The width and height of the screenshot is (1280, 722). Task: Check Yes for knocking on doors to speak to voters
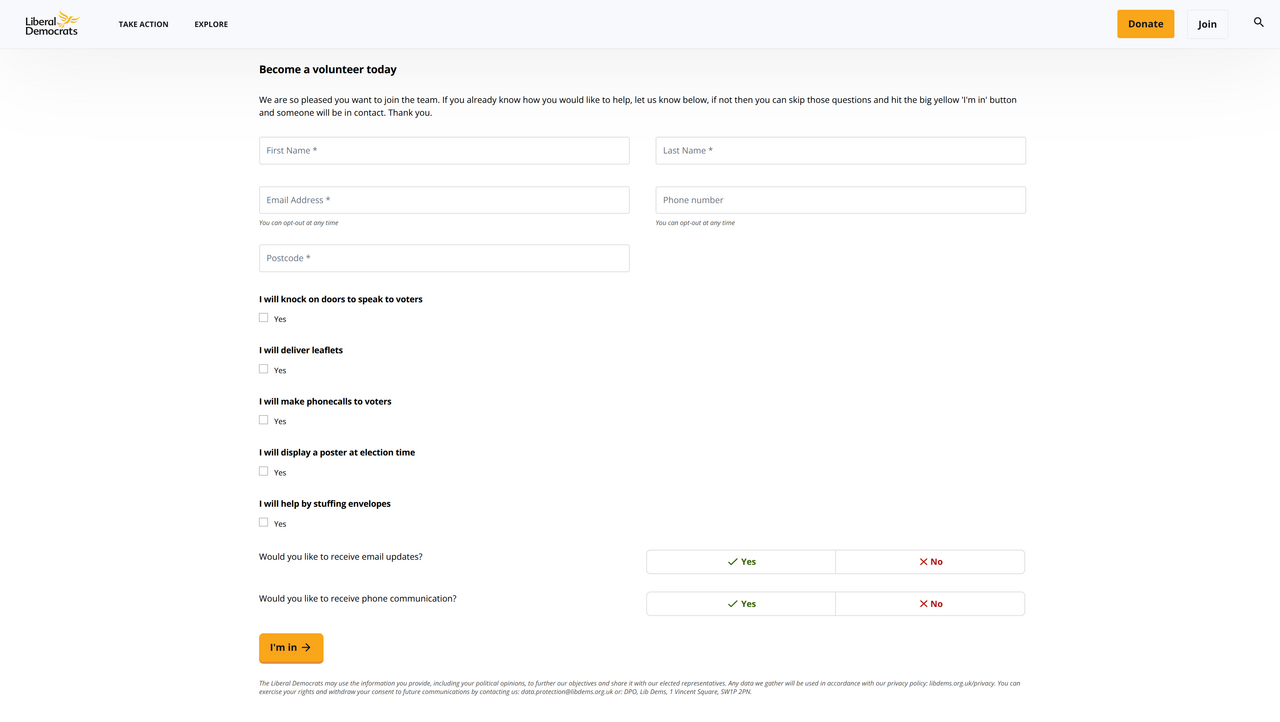(x=262, y=317)
